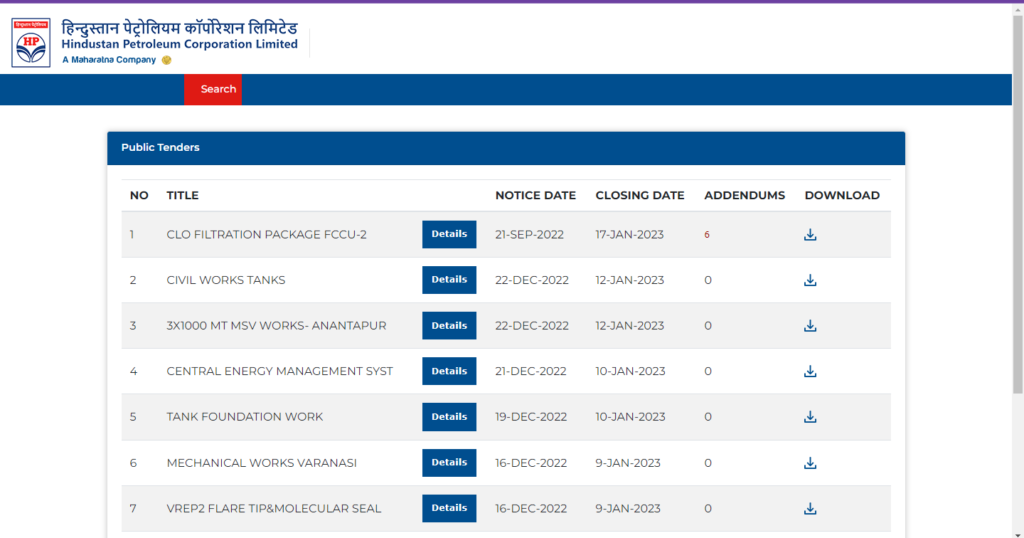Click Hindustan Petroleum Corporation Limited title

[x=179, y=44]
